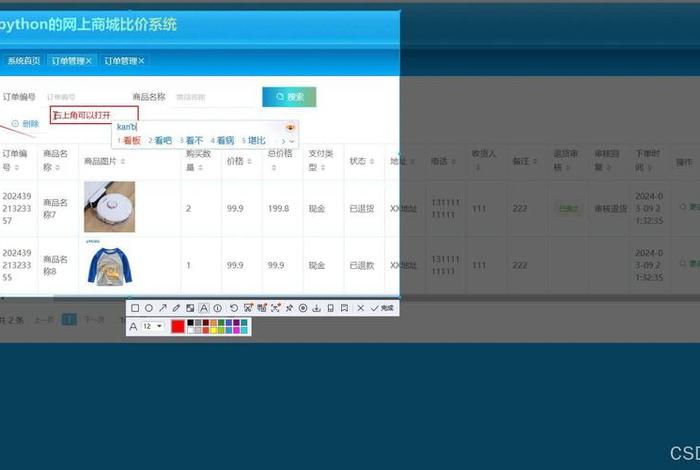Click inside the red annotation text box
Image resolution: width=700 pixels, height=470 pixels.
[x=94, y=115]
